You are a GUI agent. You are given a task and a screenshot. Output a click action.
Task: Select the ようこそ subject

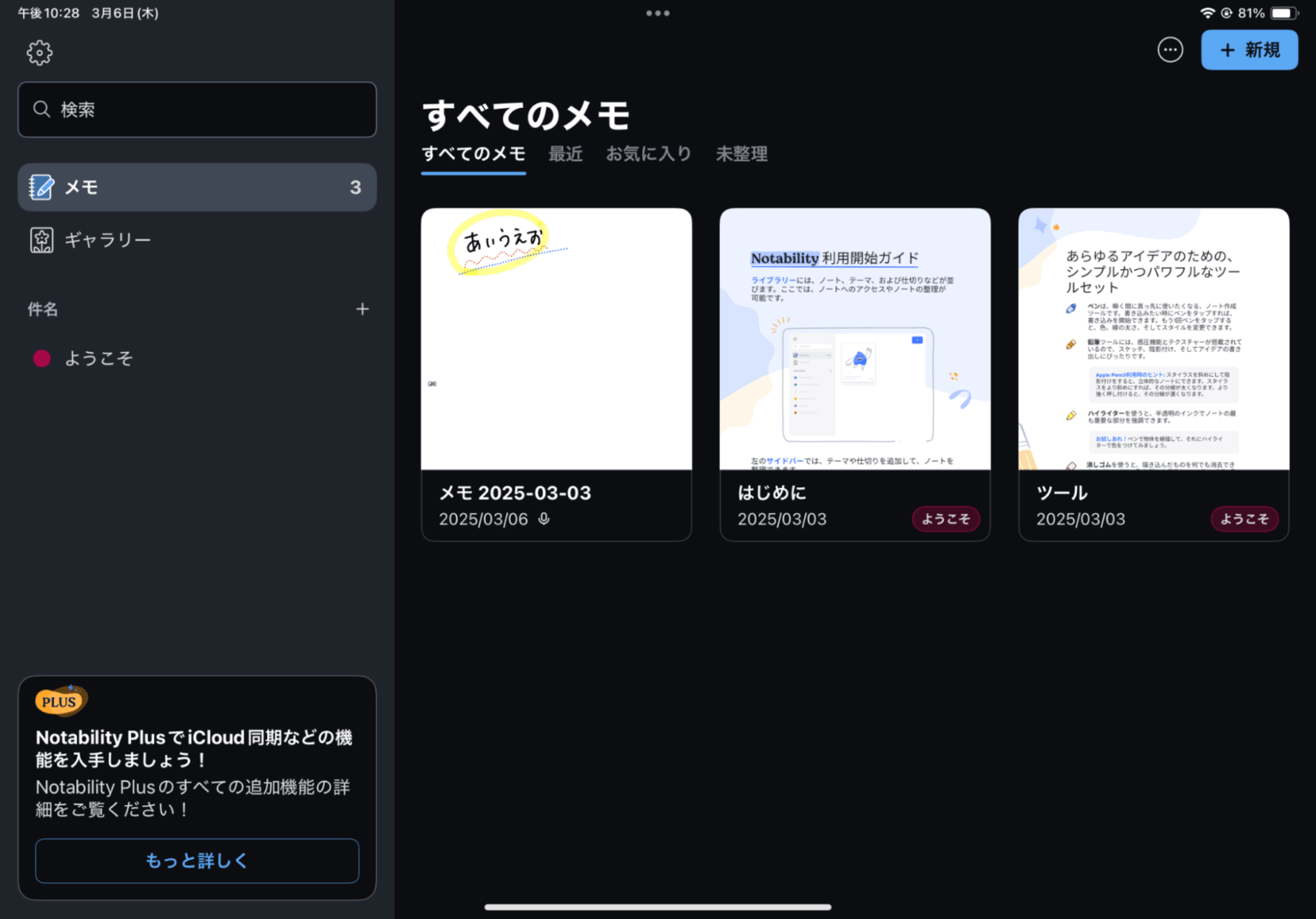click(197, 358)
